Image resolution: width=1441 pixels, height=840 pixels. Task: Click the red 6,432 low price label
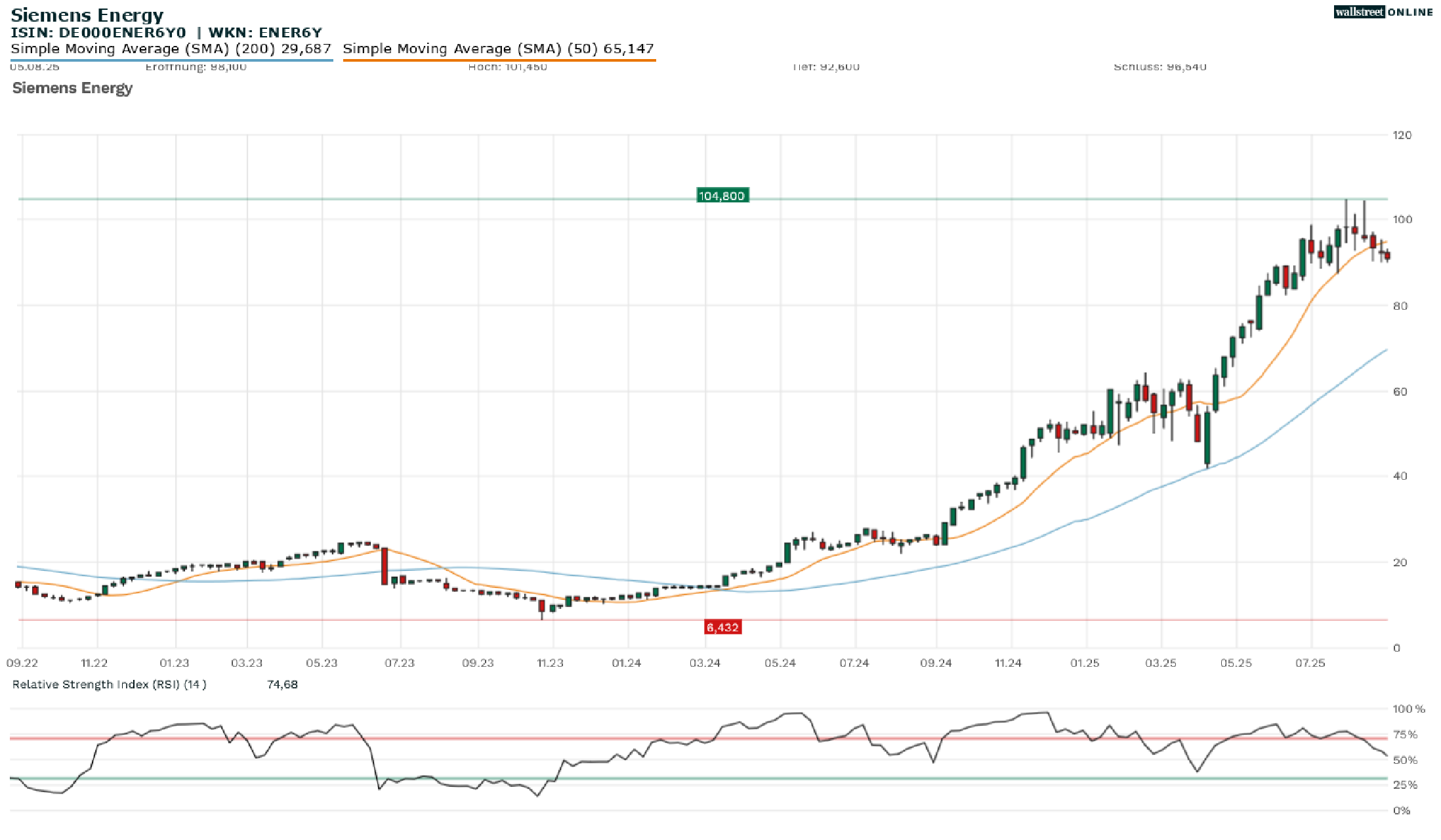[722, 627]
